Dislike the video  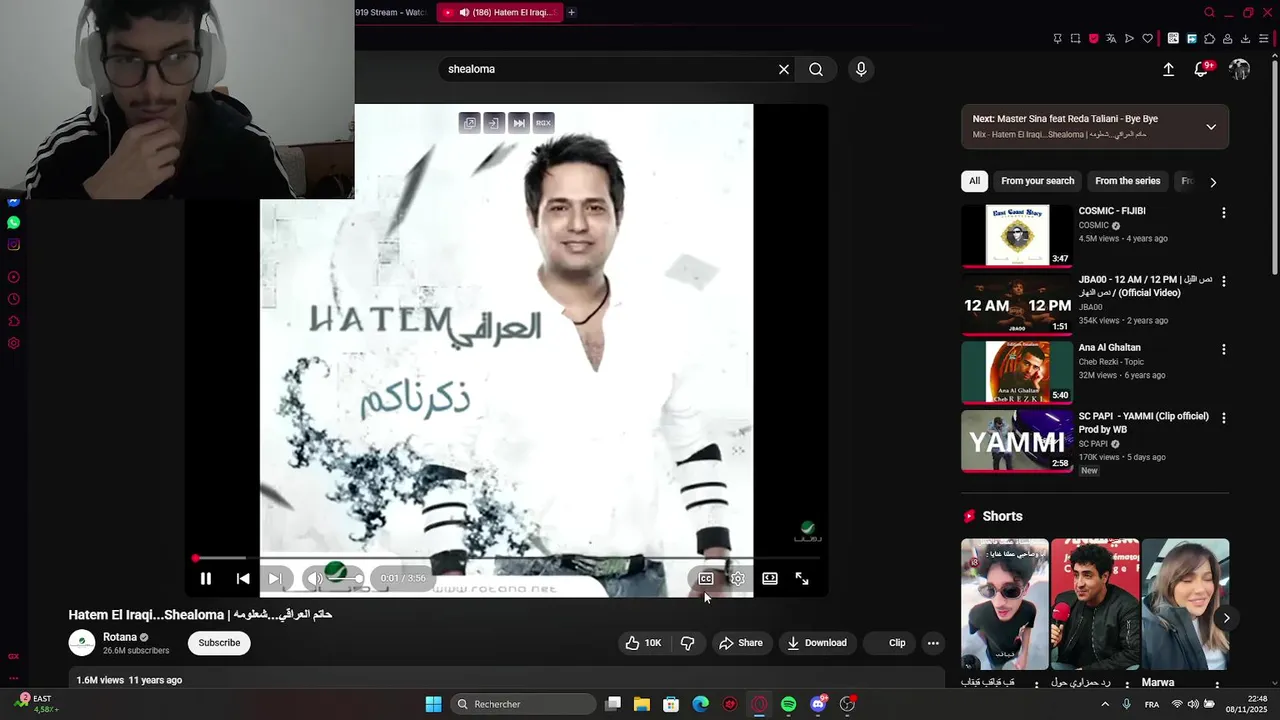687,643
